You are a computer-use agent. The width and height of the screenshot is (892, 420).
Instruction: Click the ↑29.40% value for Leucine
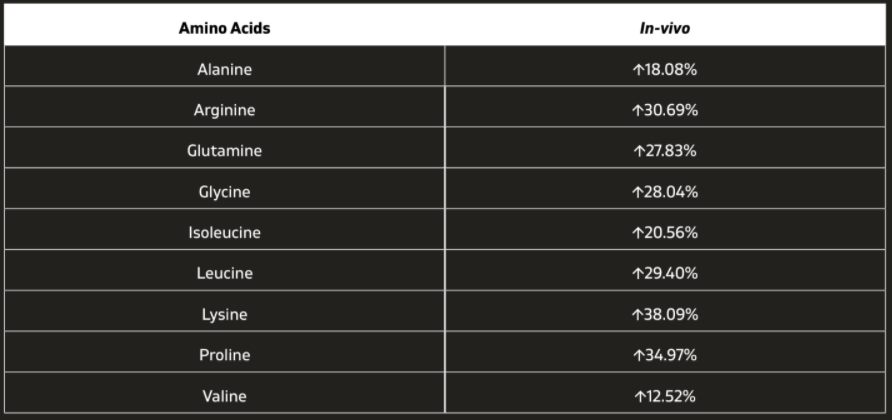click(665, 273)
